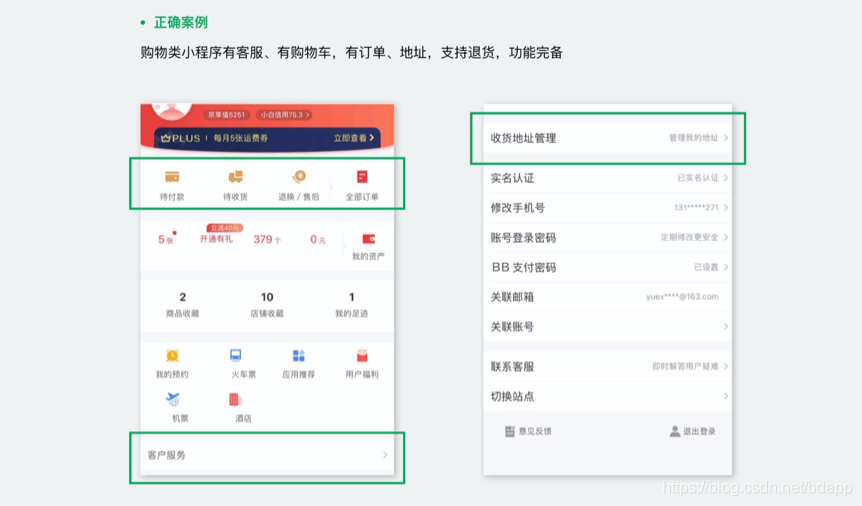Viewport: 862px width, 506px height.
Task: Click the PLUS crown icon
Action: [165, 138]
